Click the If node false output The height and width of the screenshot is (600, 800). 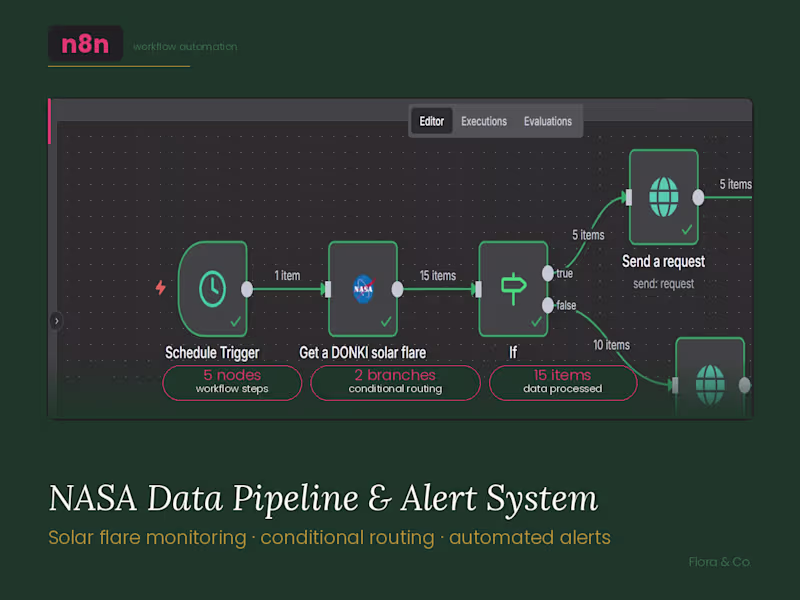coord(547,305)
